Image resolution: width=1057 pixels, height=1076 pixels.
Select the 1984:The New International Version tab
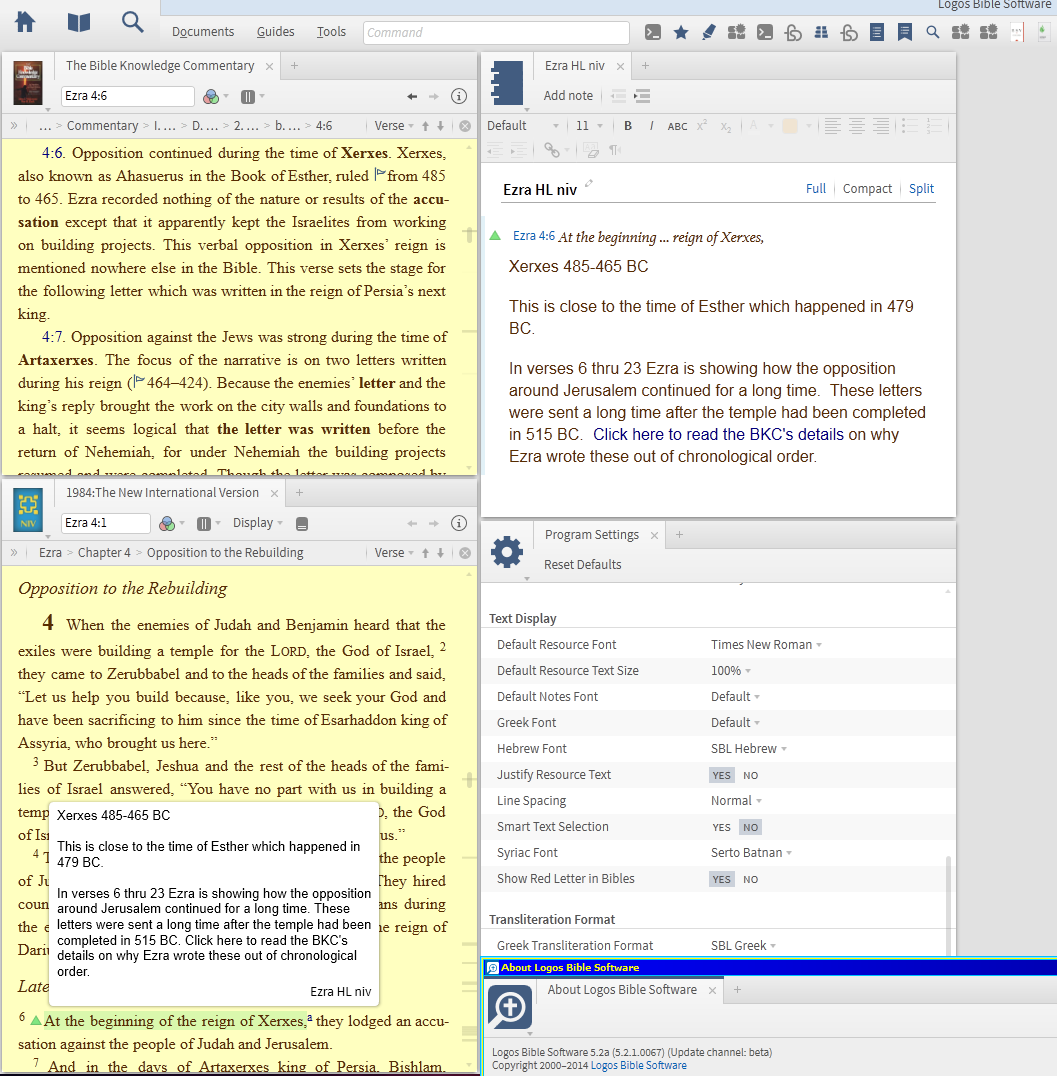162,493
